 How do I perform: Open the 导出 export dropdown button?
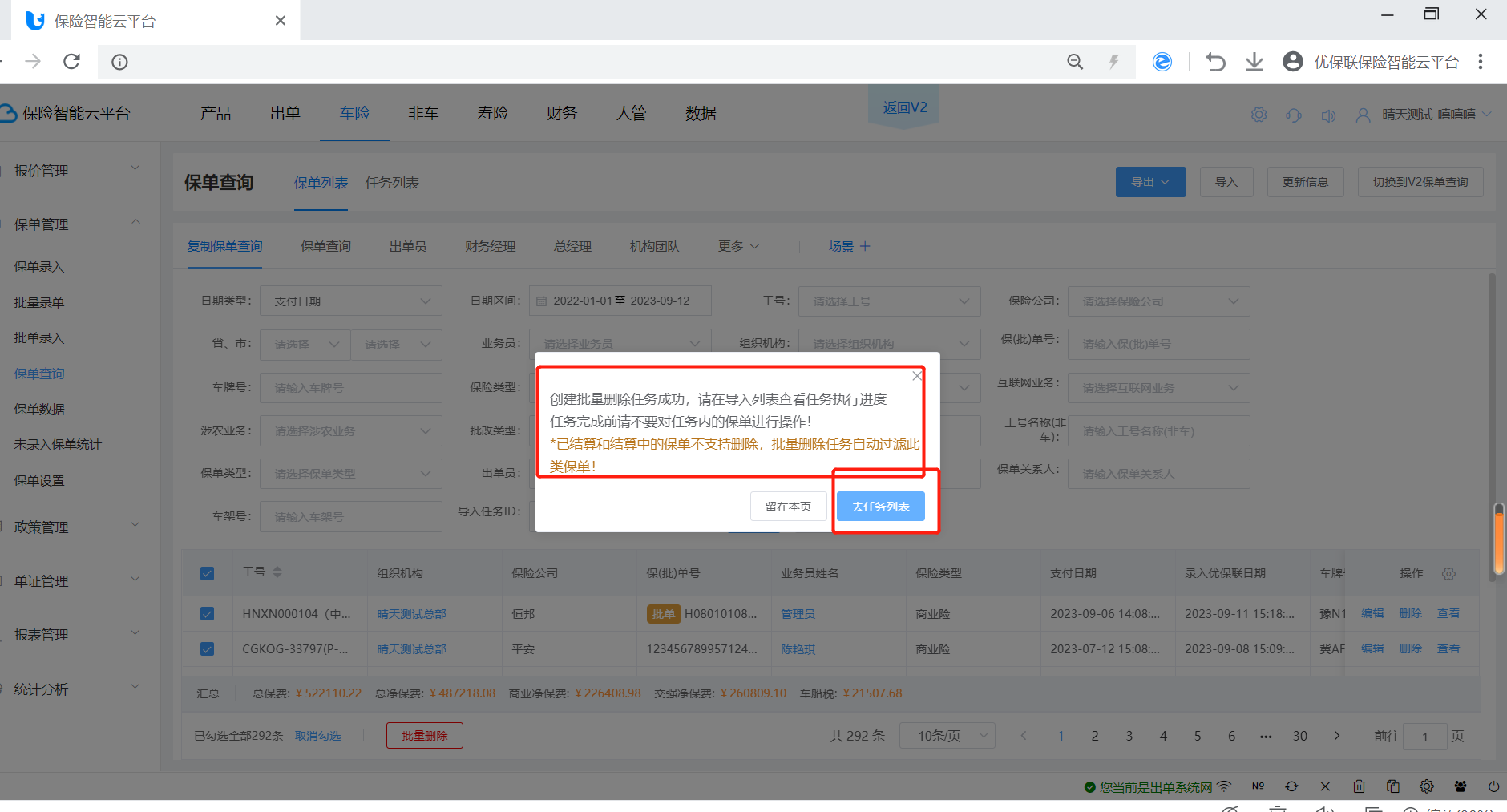[x=1150, y=182]
